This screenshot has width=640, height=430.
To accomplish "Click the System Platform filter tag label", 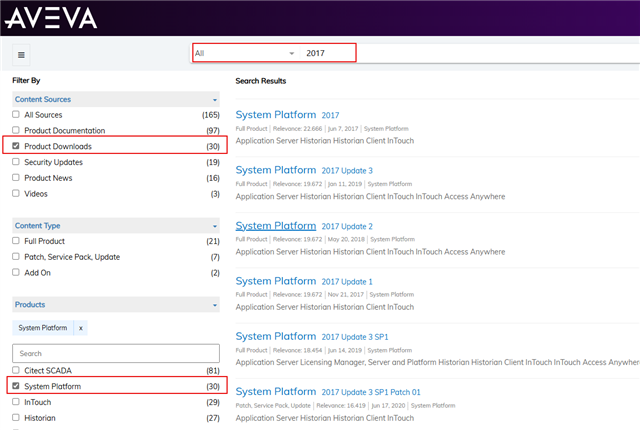I will 42,328.
